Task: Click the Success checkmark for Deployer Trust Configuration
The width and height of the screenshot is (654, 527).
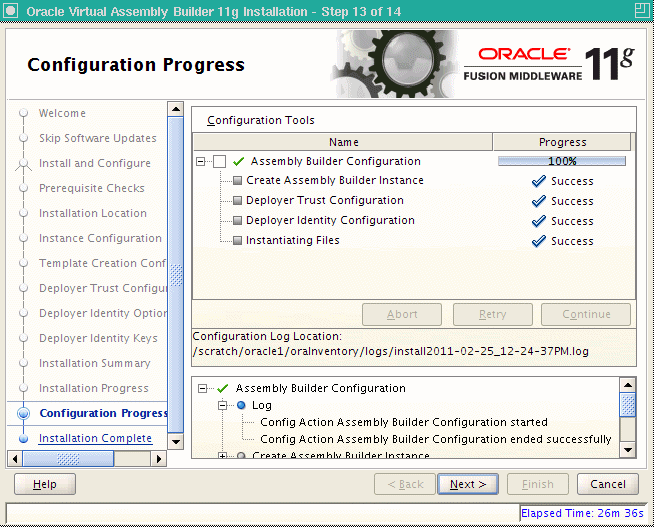Action: tap(539, 201)
